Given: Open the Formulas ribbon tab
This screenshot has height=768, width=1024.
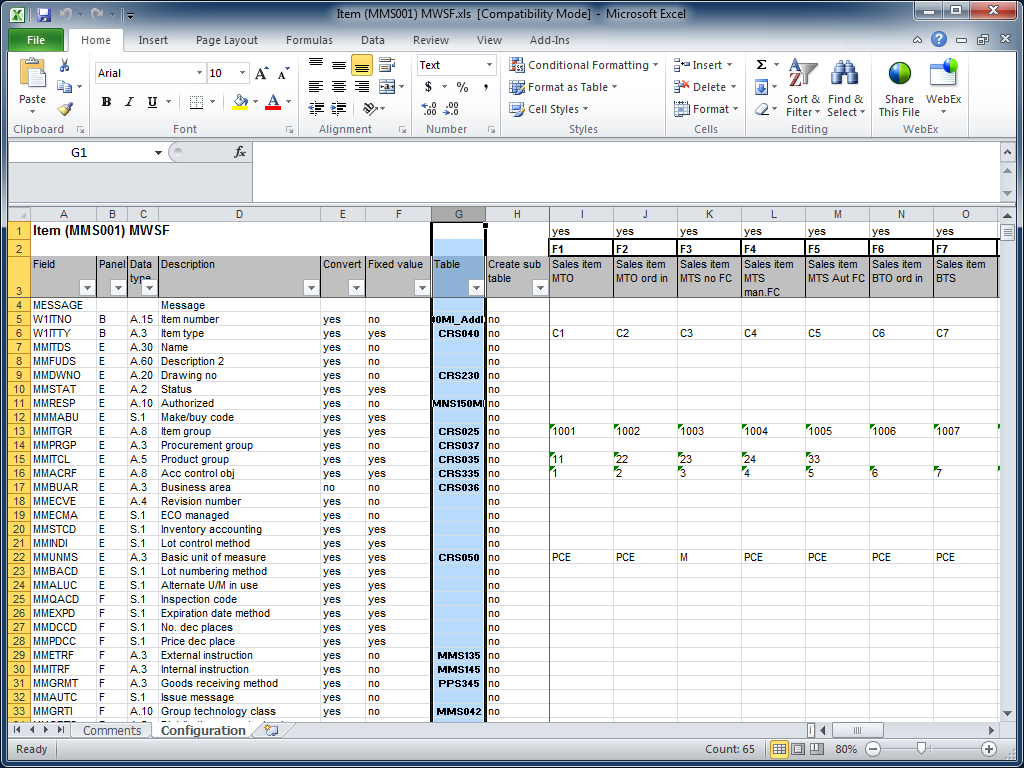Looking at the screenshot, I should coord(309,40).
